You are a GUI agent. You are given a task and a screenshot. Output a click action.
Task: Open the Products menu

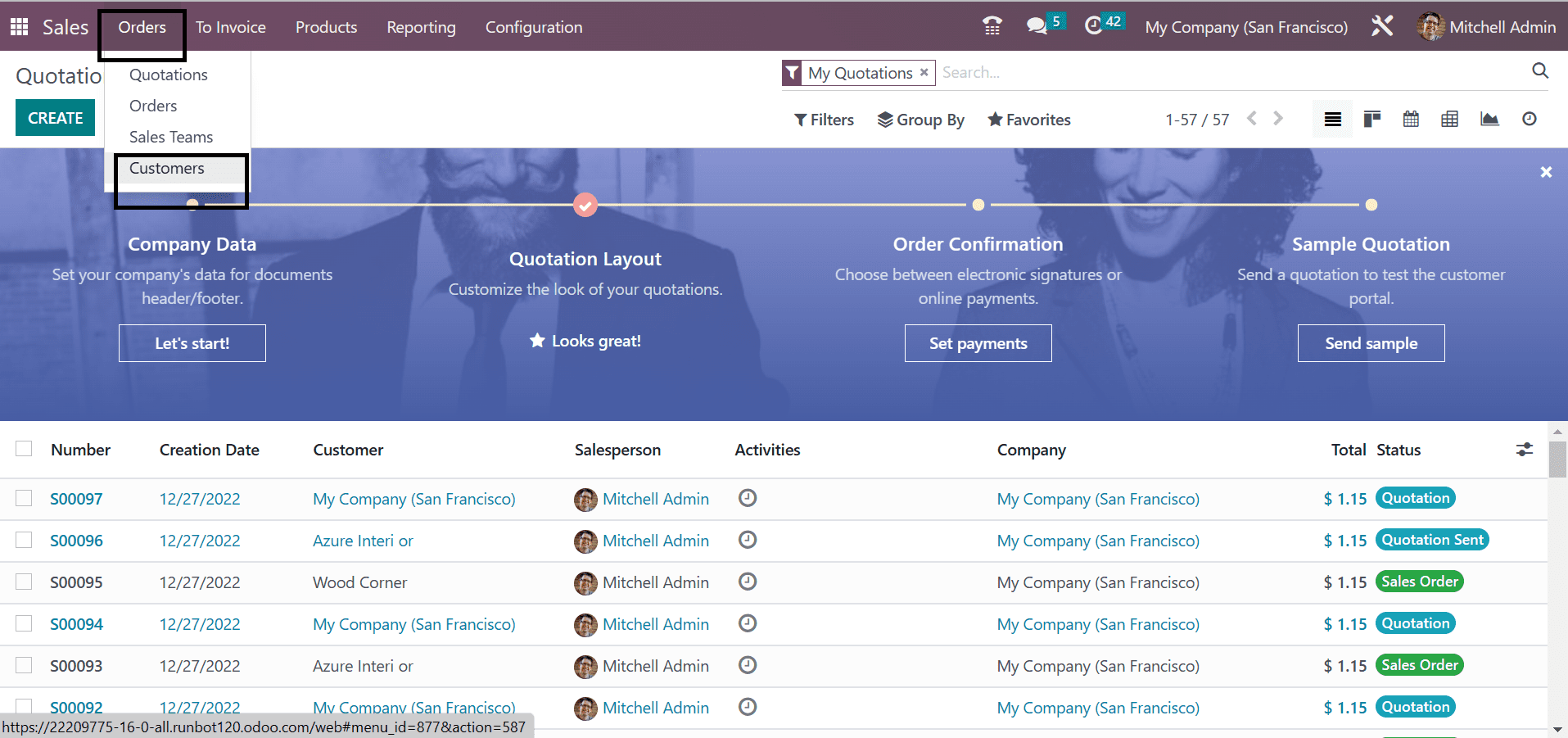point(326,27)
